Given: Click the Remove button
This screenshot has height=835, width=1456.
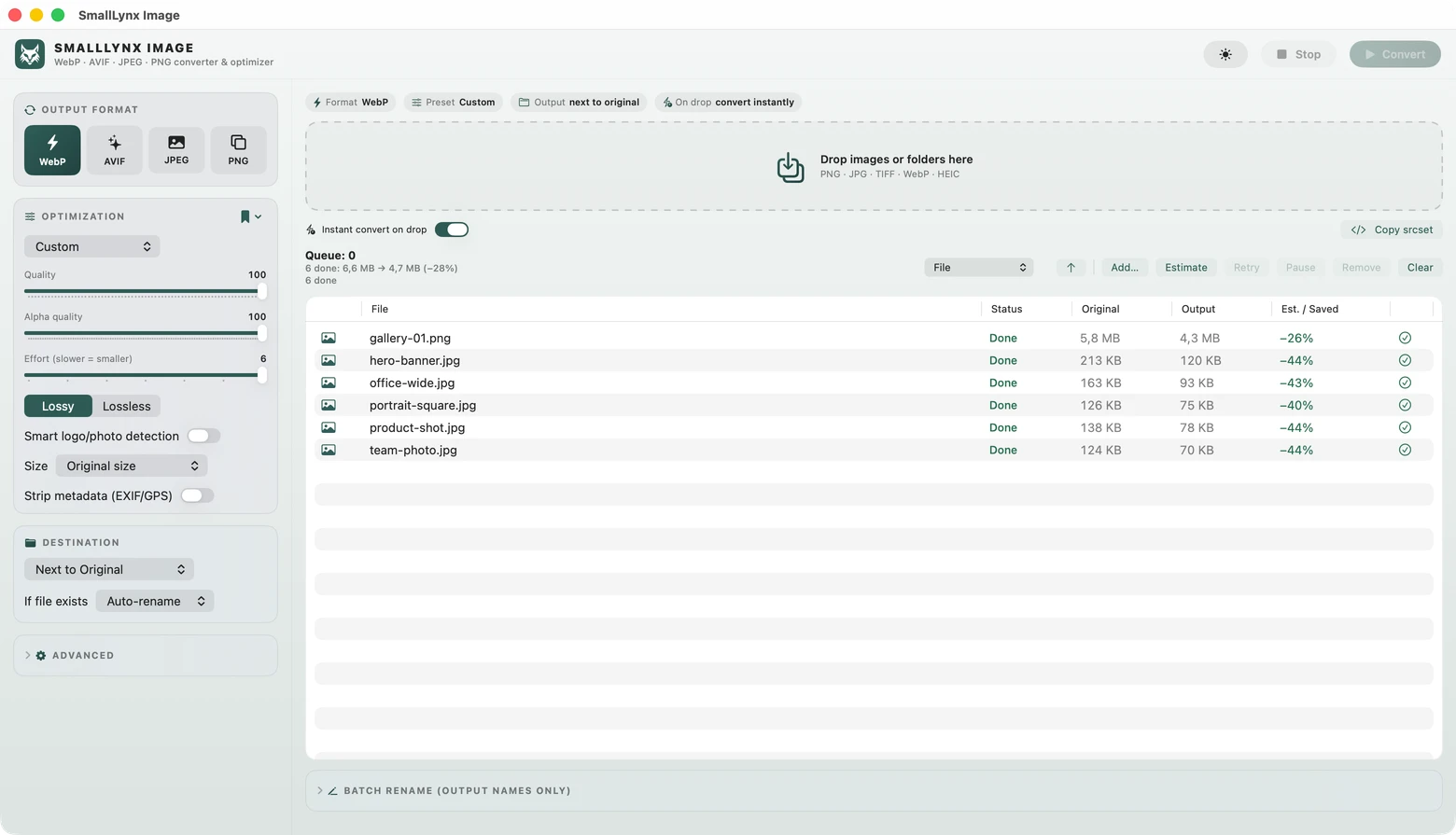Looking at the screenshot, I should (1361, 268).
